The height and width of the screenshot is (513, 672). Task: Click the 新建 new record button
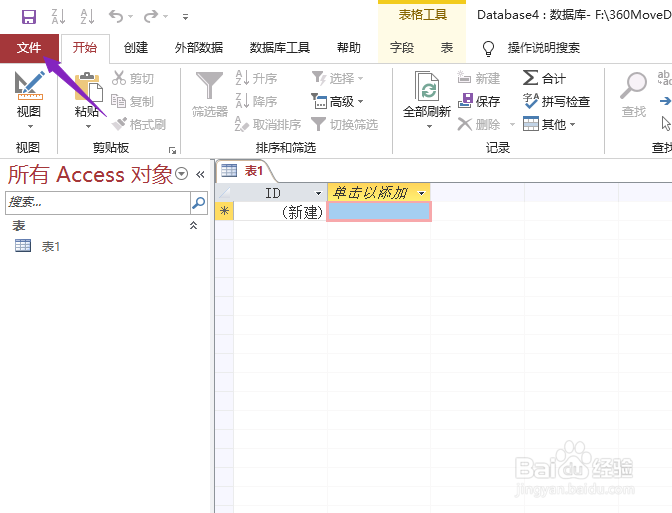(x=479, y=78)
